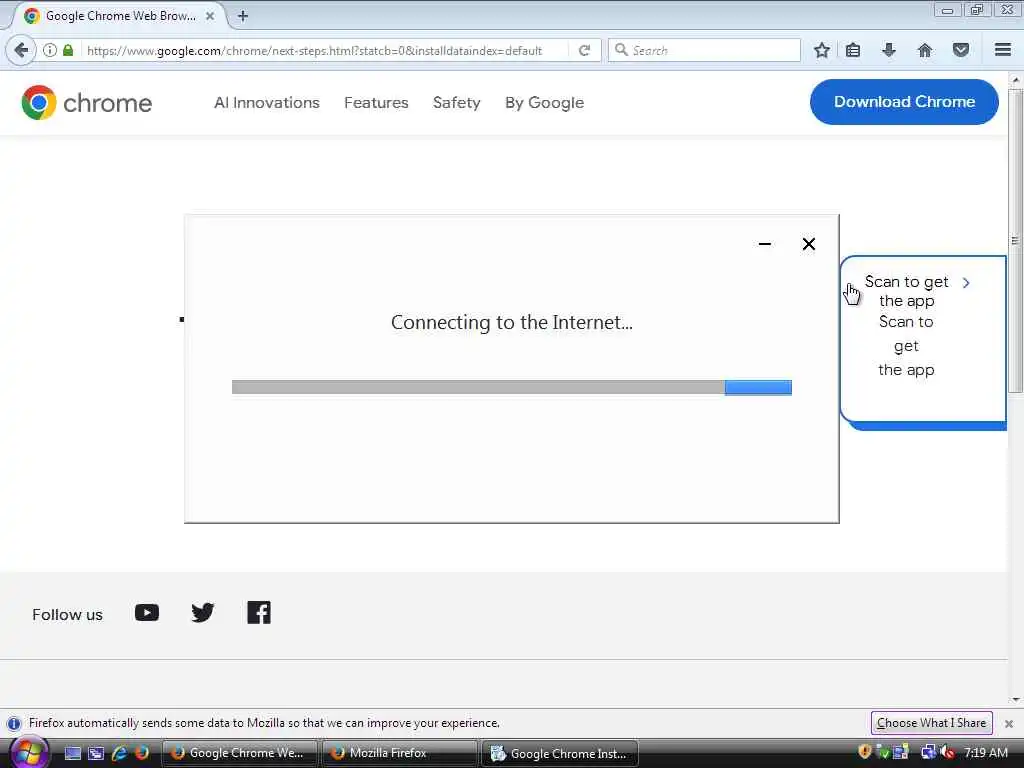Viewport: 1024px width, 768px height.
Task: Close the Chrome installer dialog
Action: point(808,244)
